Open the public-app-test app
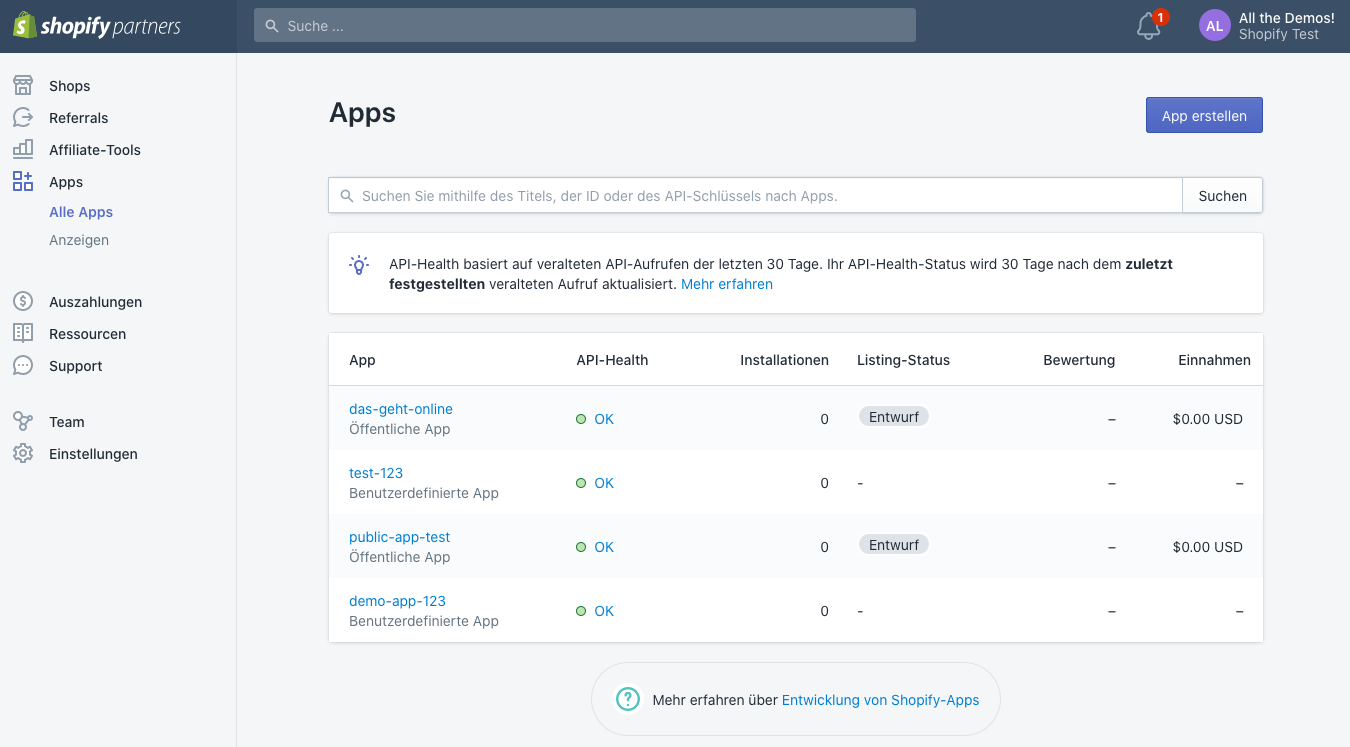The width and height of the screenshot is (1350, 747). coord(400,537)
